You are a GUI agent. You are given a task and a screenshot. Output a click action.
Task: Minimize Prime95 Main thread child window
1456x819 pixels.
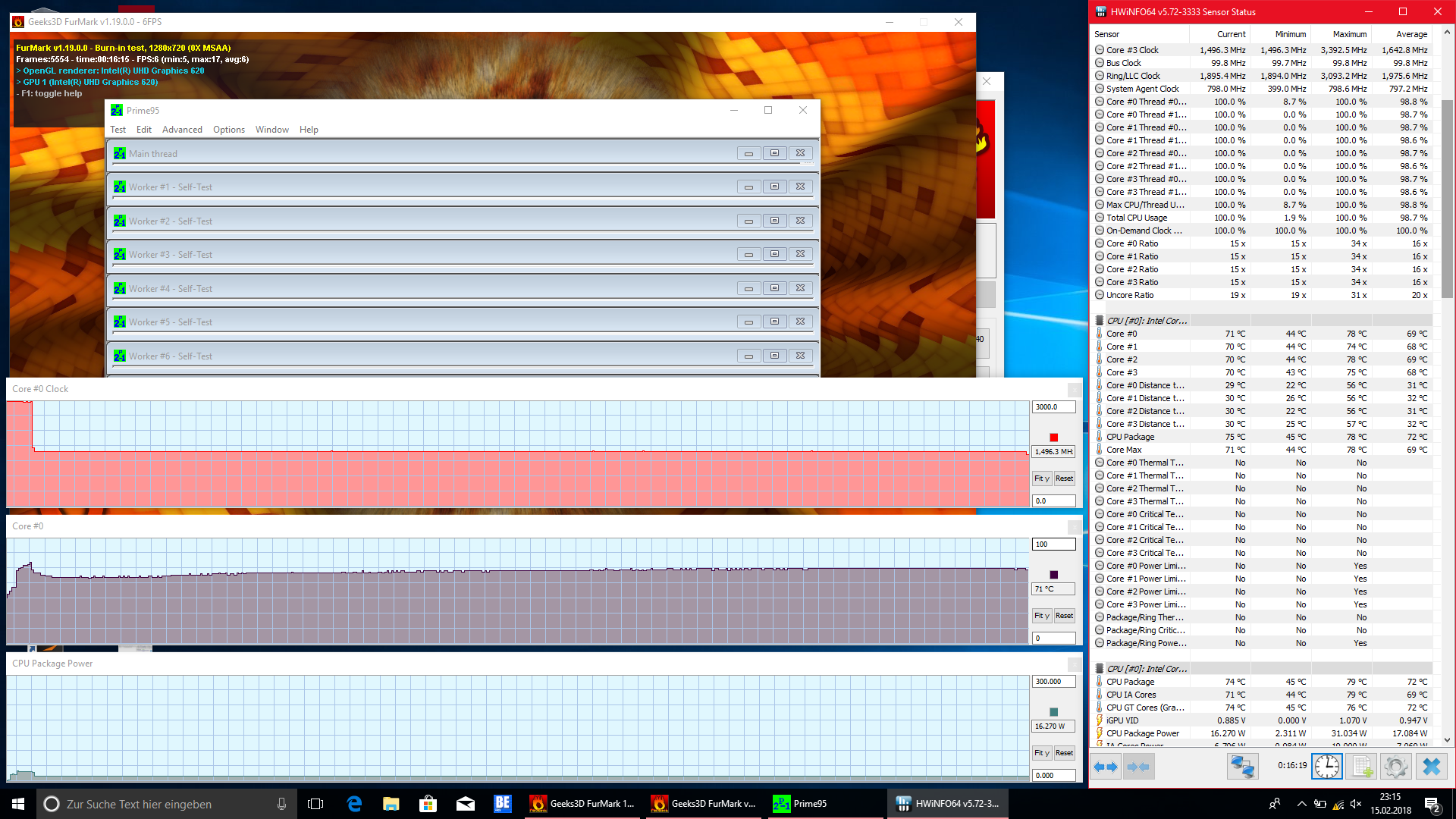(748, 153)
